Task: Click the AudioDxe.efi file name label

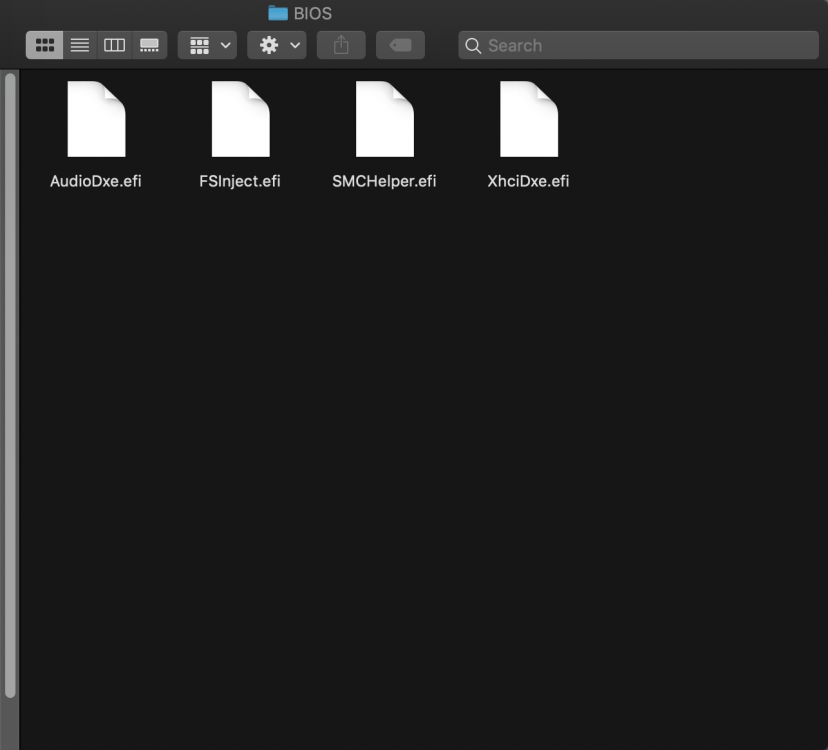Action: pos(96,181)
